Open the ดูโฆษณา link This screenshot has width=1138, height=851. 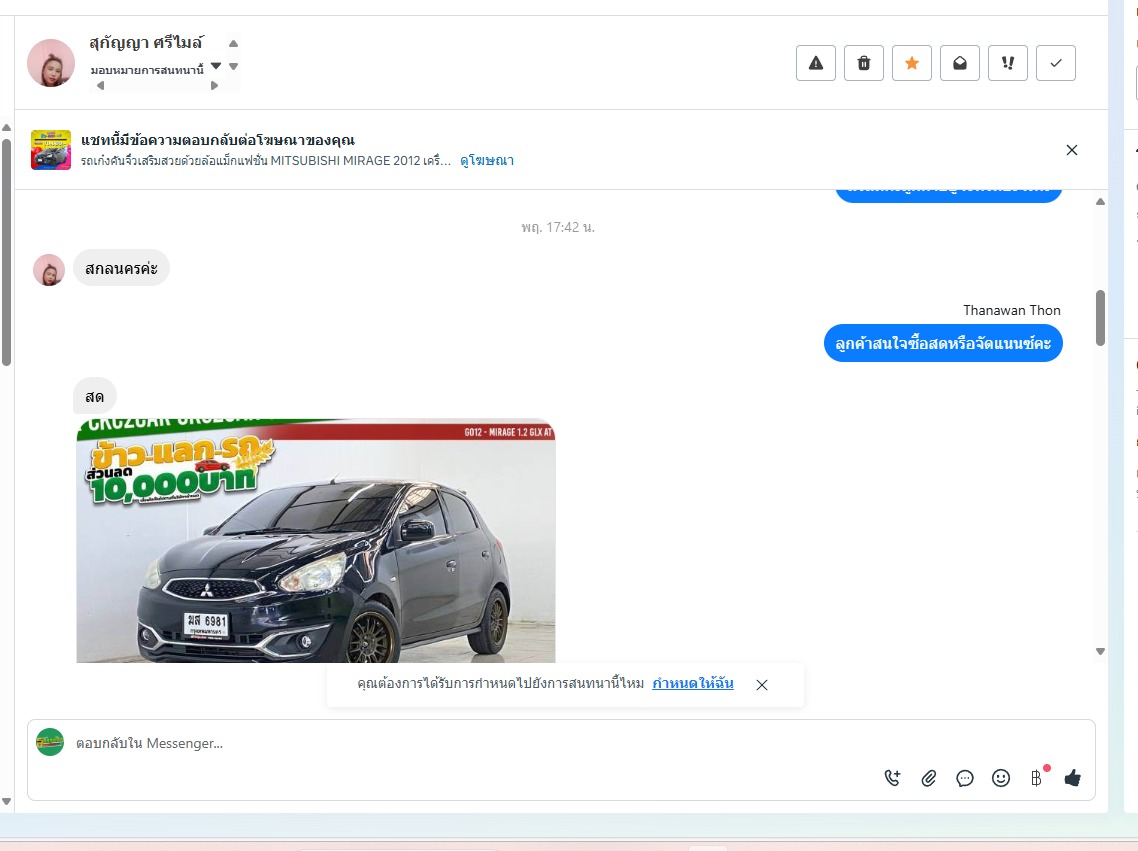click(487, 160)
